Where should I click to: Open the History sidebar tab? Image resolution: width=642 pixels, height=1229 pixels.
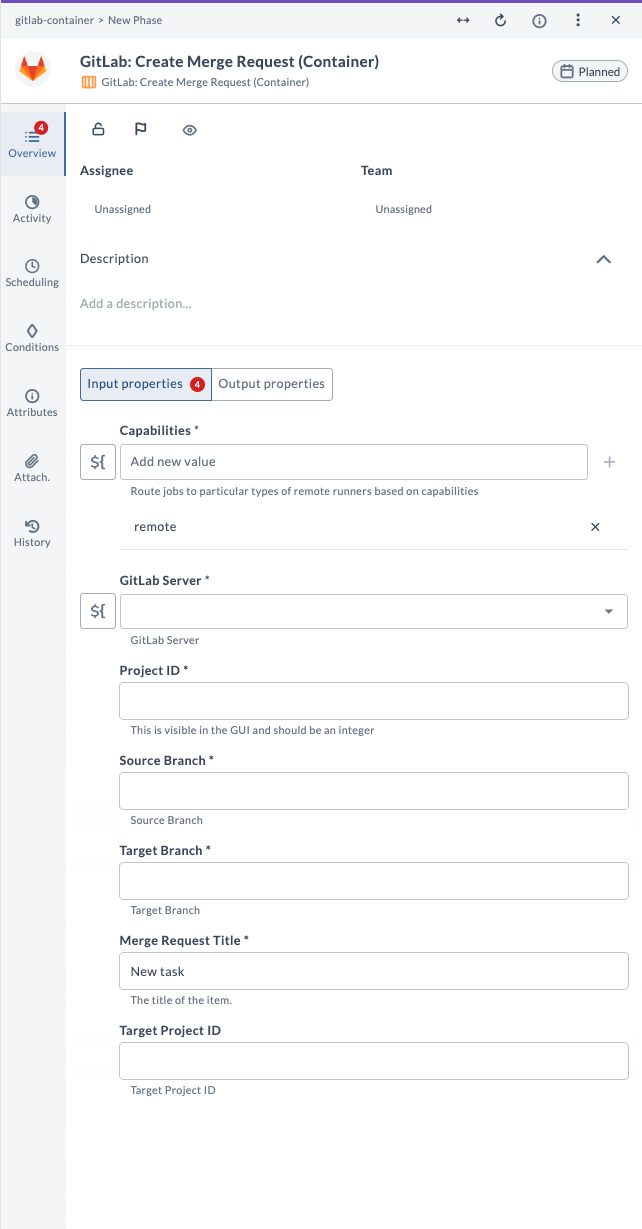[x=32, y=533]
